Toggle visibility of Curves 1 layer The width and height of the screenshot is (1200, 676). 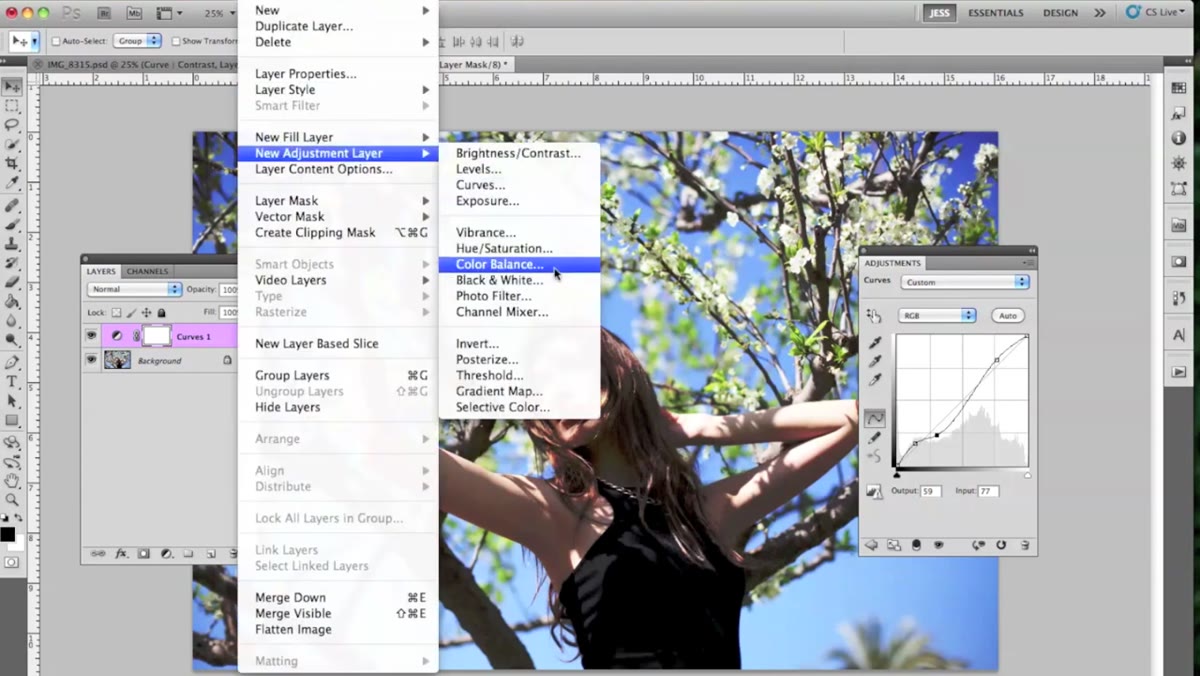tap(92, 337)
